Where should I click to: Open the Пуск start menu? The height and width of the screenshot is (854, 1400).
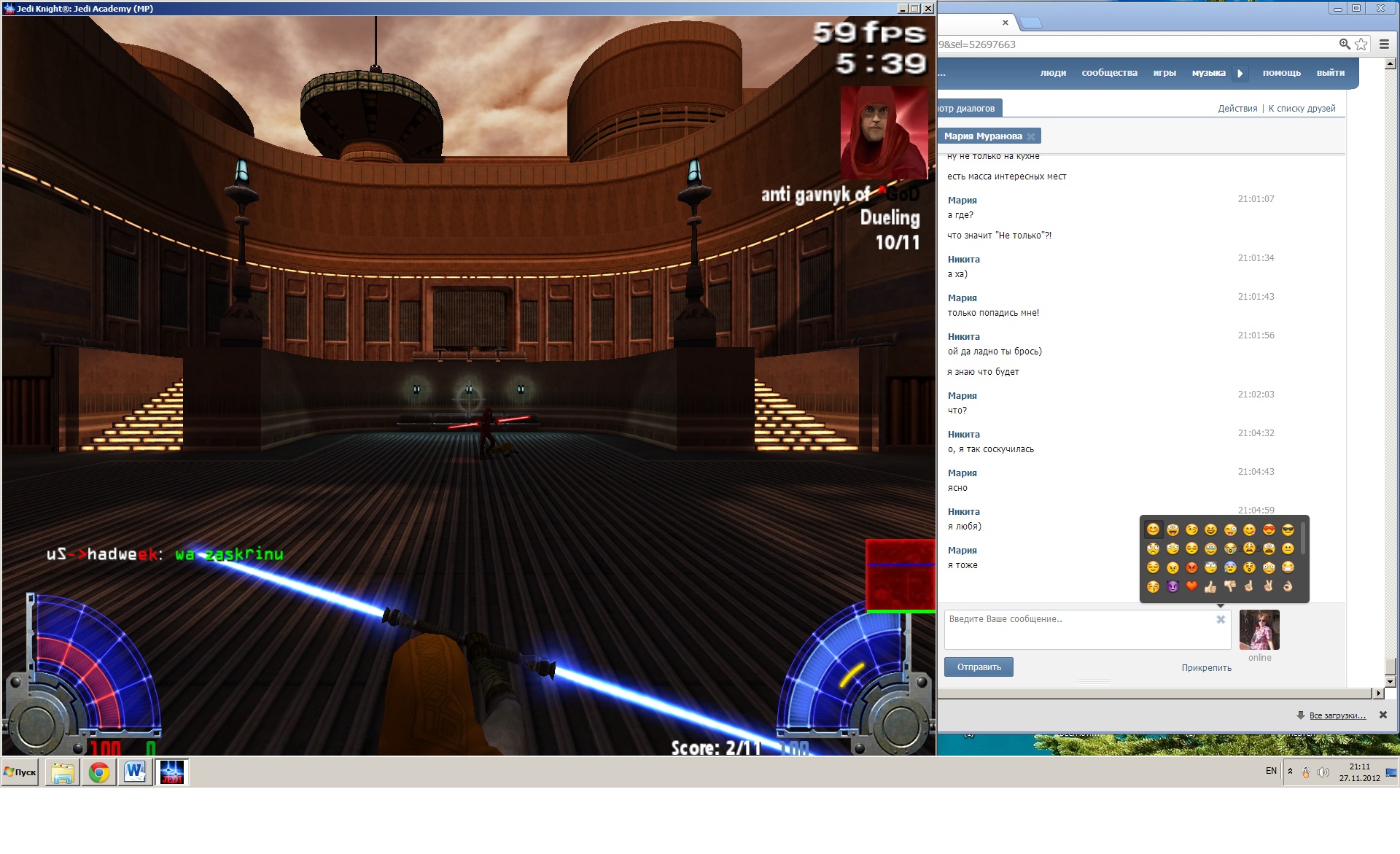click(20, 772)
